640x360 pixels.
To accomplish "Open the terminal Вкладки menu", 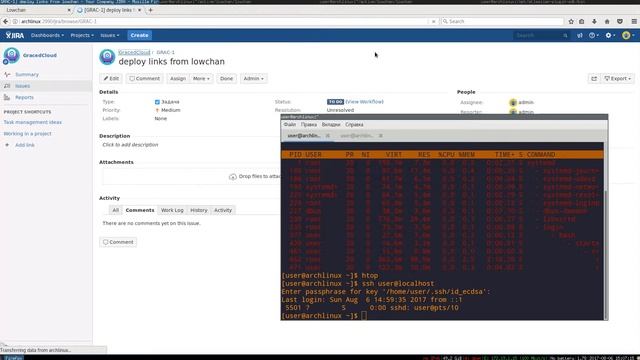I will point(331,124).
